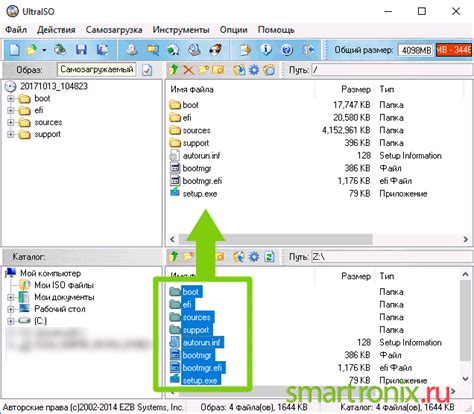Expand the Рабочий стол tree node
The width and height of the screenshot is (474, 414).
pyautogui.click(x=11, y=309)
